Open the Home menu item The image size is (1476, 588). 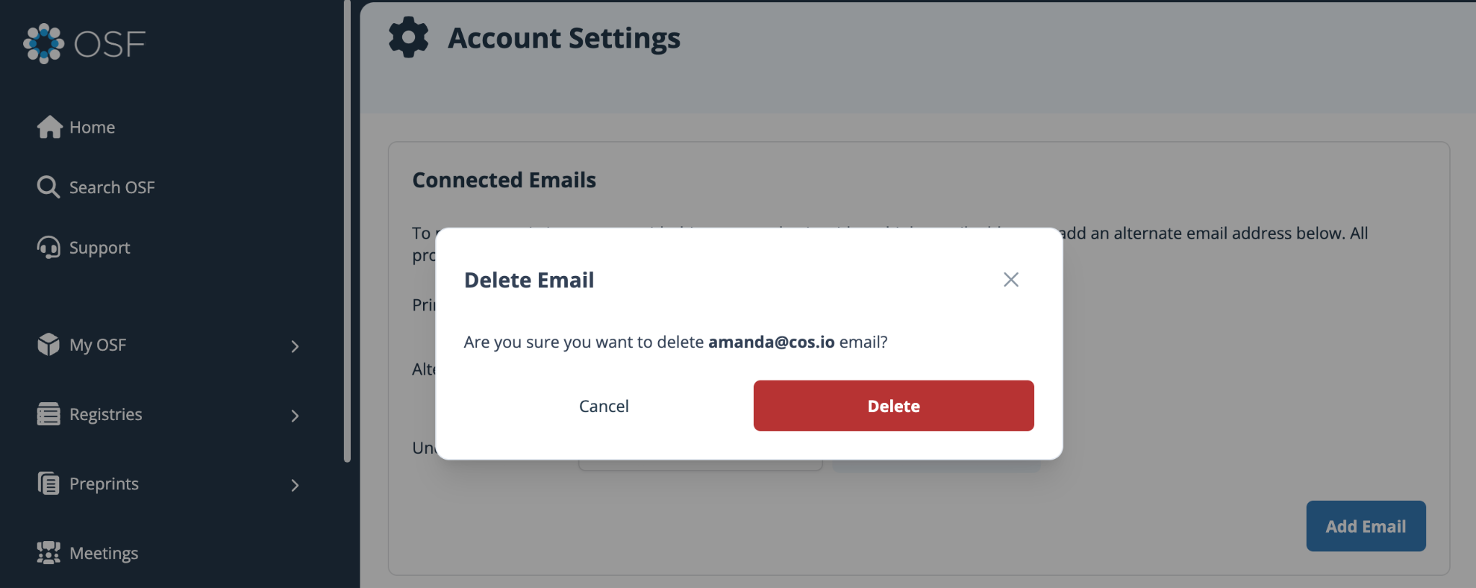click(92, 127)
